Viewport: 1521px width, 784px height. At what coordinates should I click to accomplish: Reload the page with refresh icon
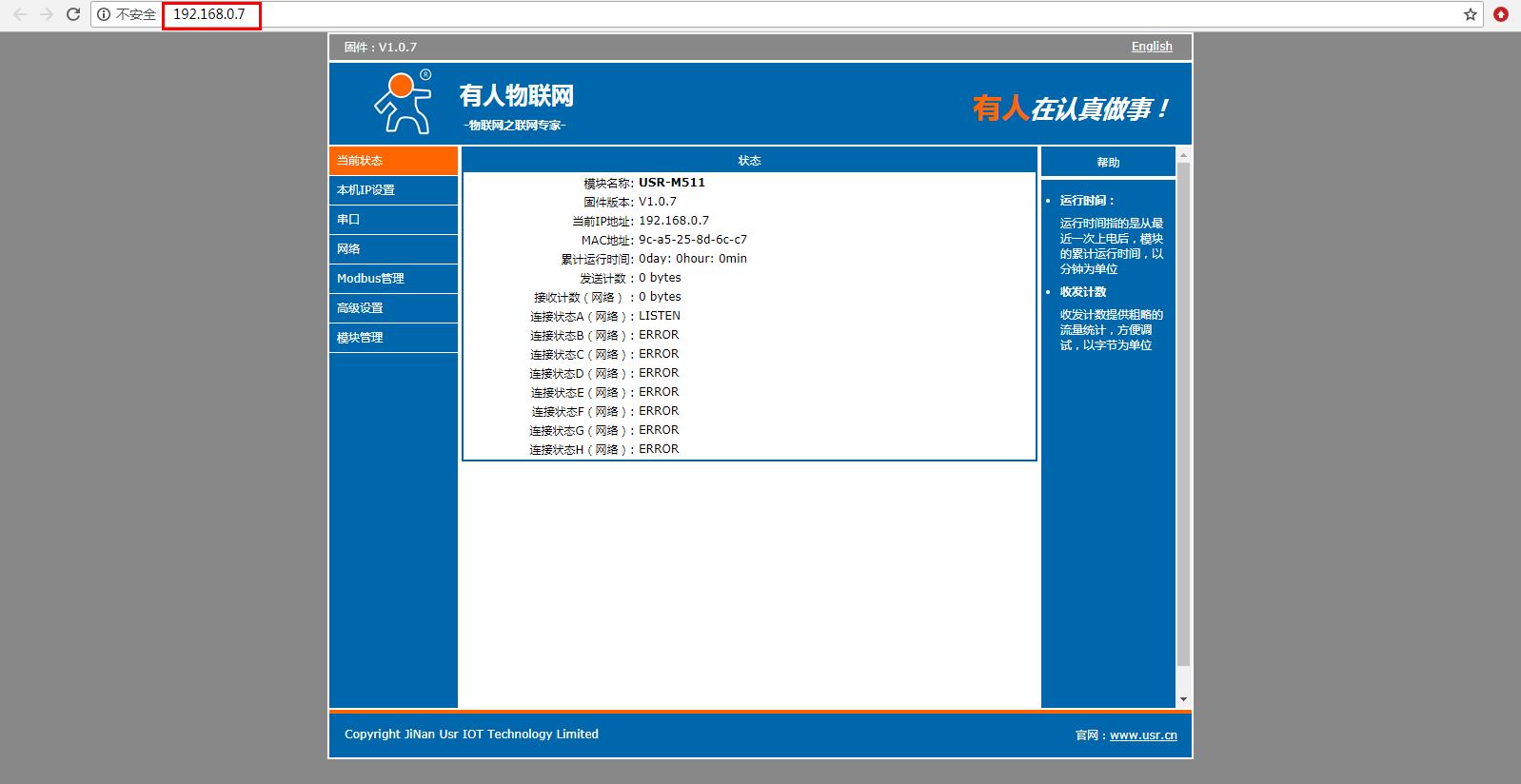pyautogui.click(x=72, y=14)
